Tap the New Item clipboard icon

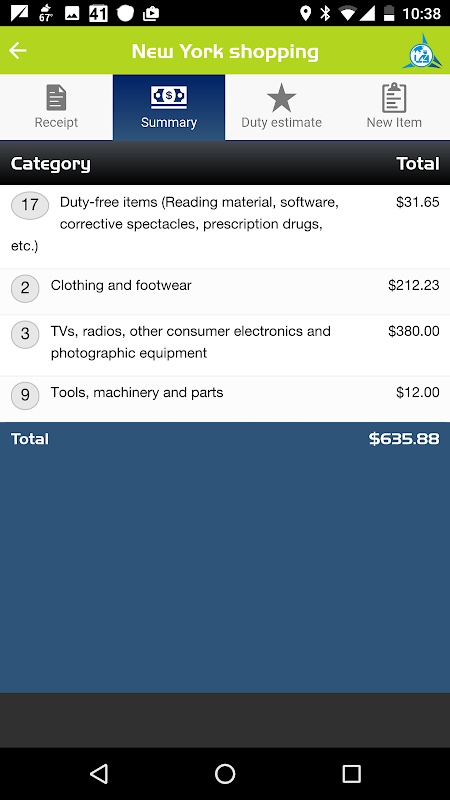(x=394, y=98)
